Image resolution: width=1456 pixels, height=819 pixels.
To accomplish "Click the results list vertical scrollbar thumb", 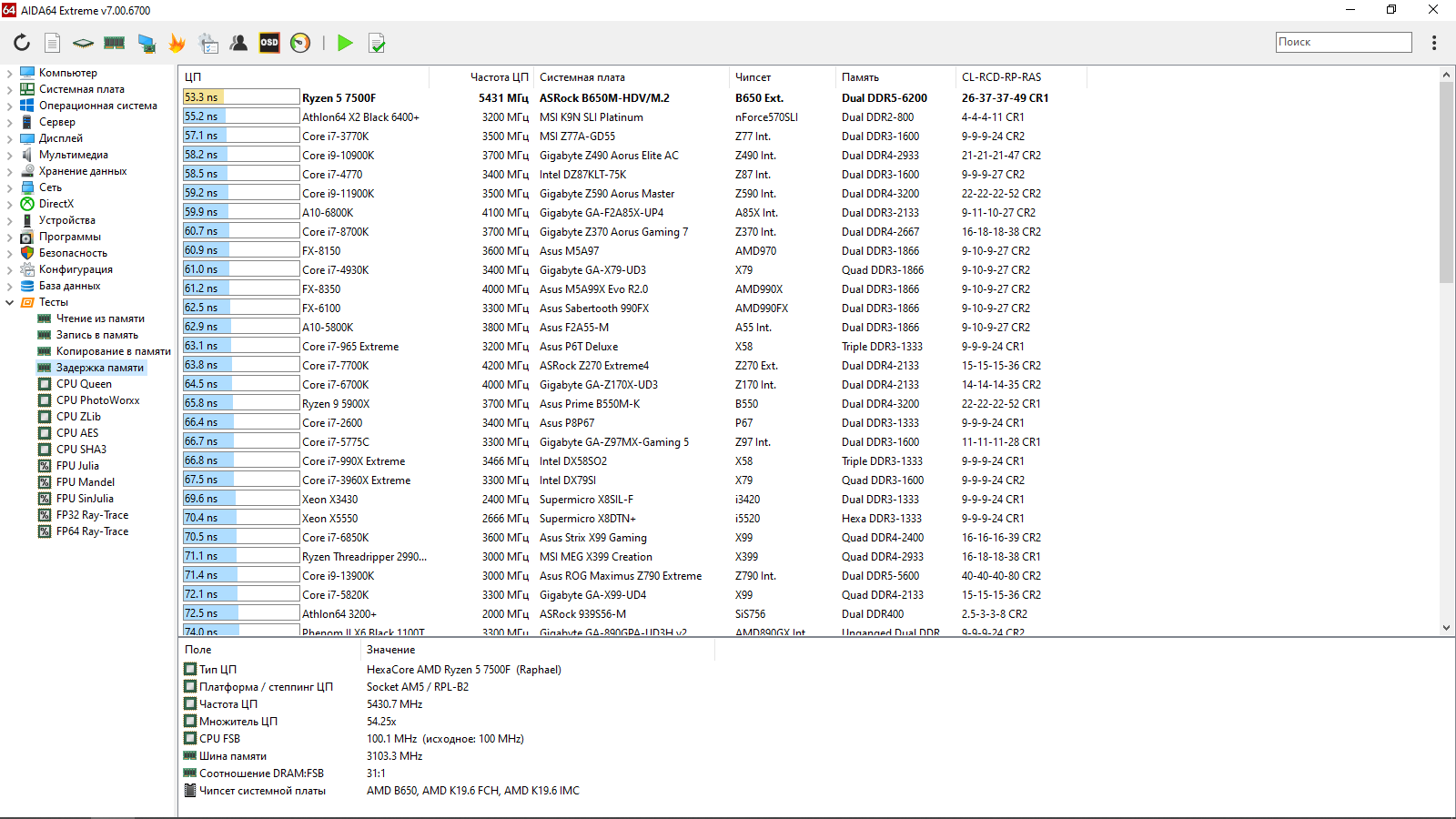I will point(1446,182).
